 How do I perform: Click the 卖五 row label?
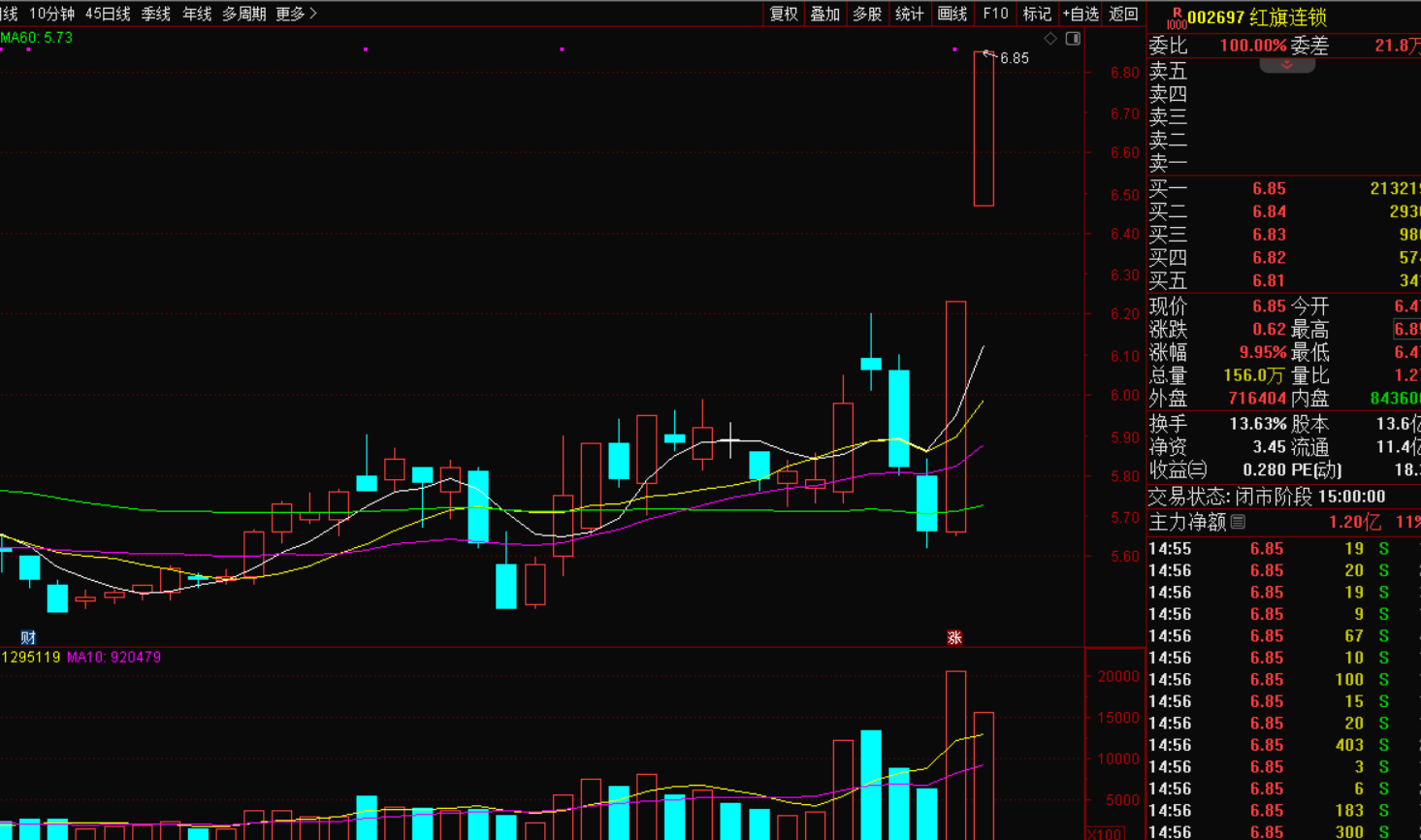[x=1168, y=72]
